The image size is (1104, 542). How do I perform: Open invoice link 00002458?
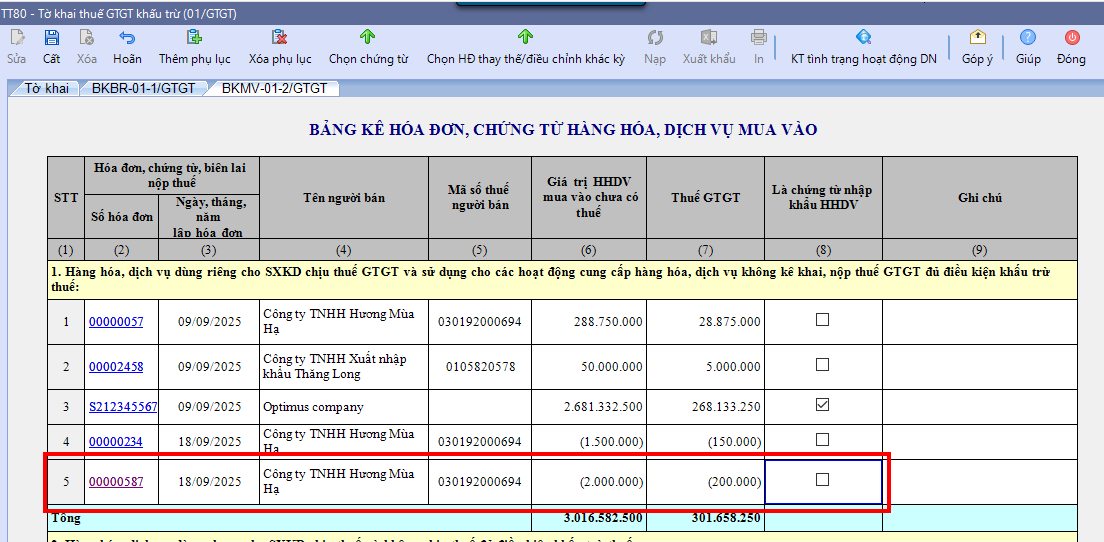(116, 367)
